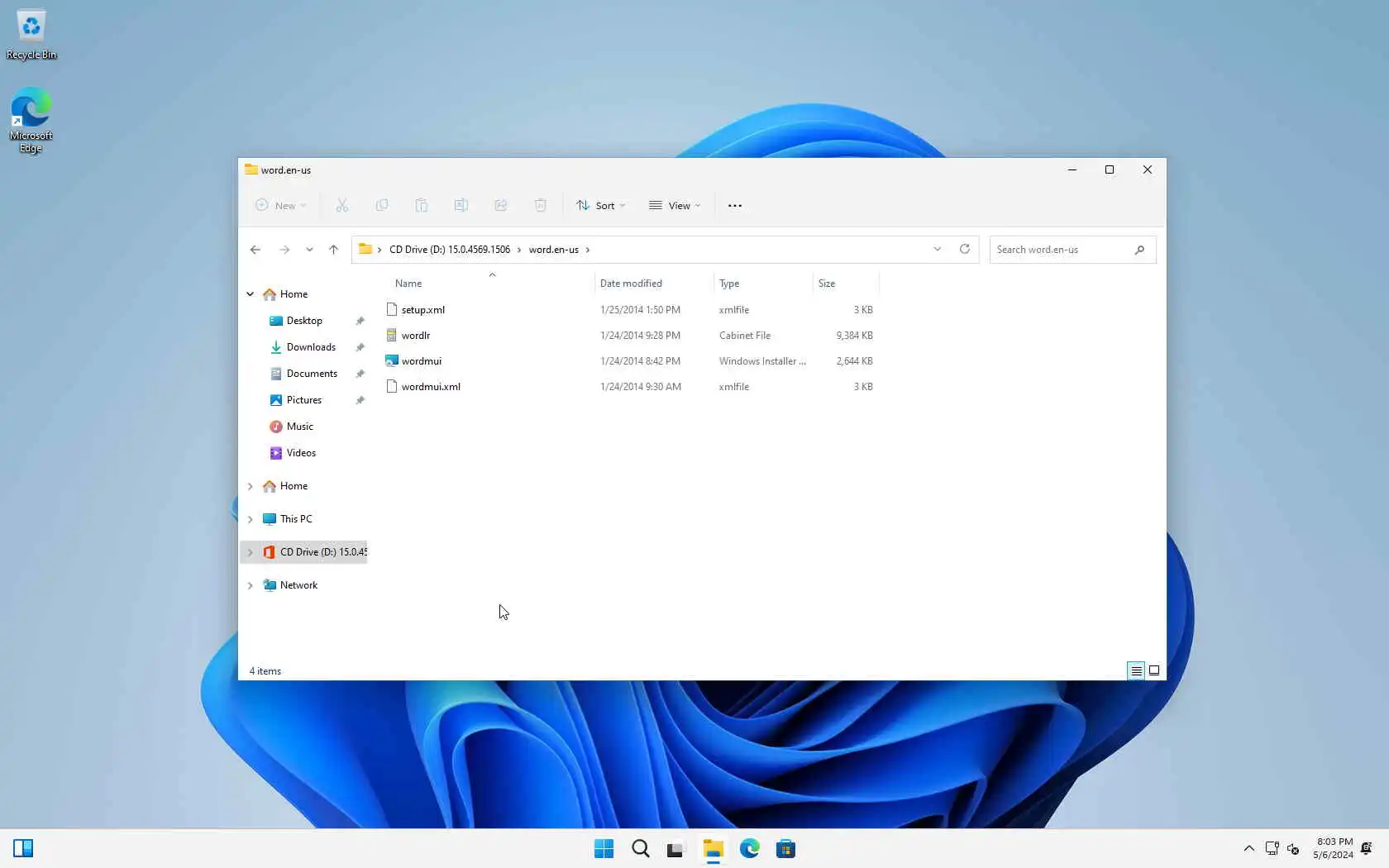Select the setup.xml file icon
Image resolution: width=1389 pixels, height=868 pixels.
click(x=392, y=309)
